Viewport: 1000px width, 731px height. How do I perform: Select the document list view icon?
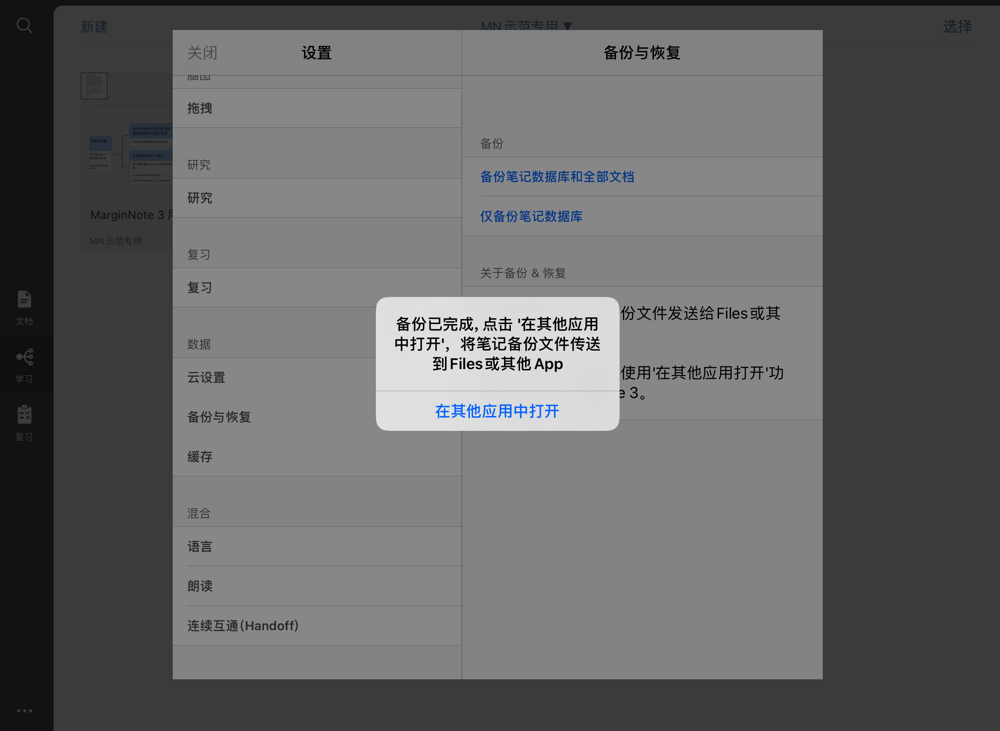pyautogui.click(x=94, y=85)
